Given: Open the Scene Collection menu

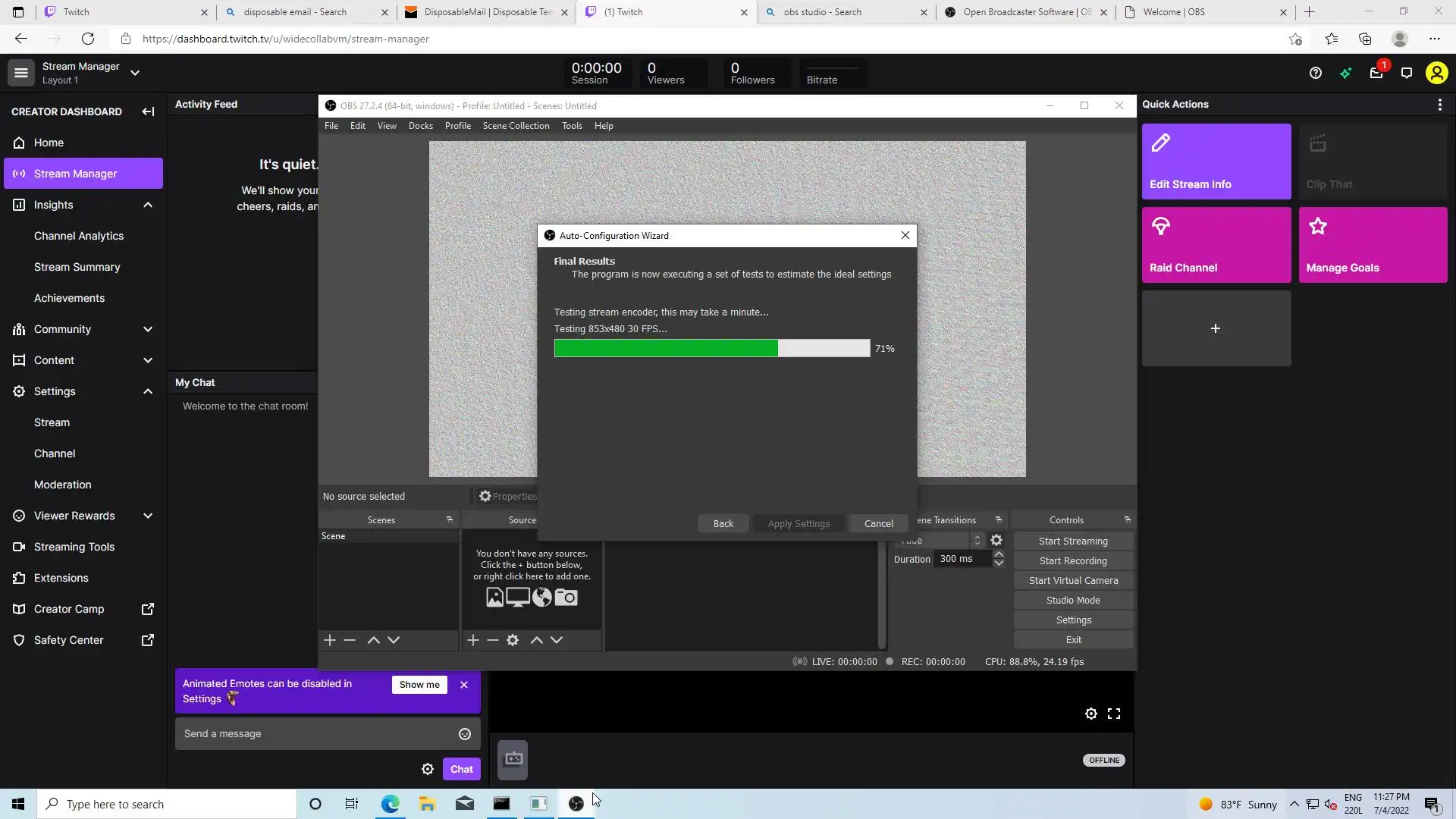Looking at the screenshot, I should pyautogui.click(x=516, y=126).
